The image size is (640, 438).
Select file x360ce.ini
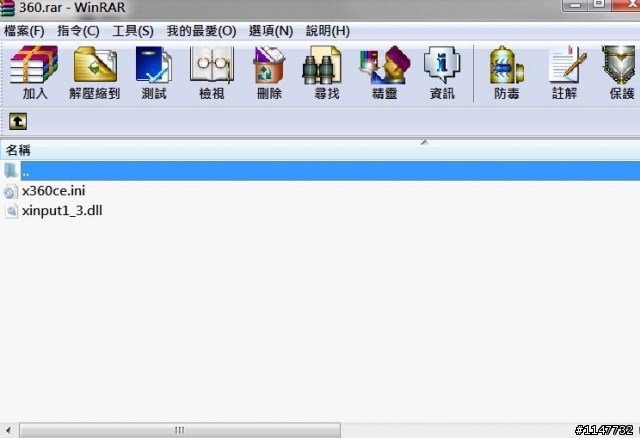[x=53, y=191]
